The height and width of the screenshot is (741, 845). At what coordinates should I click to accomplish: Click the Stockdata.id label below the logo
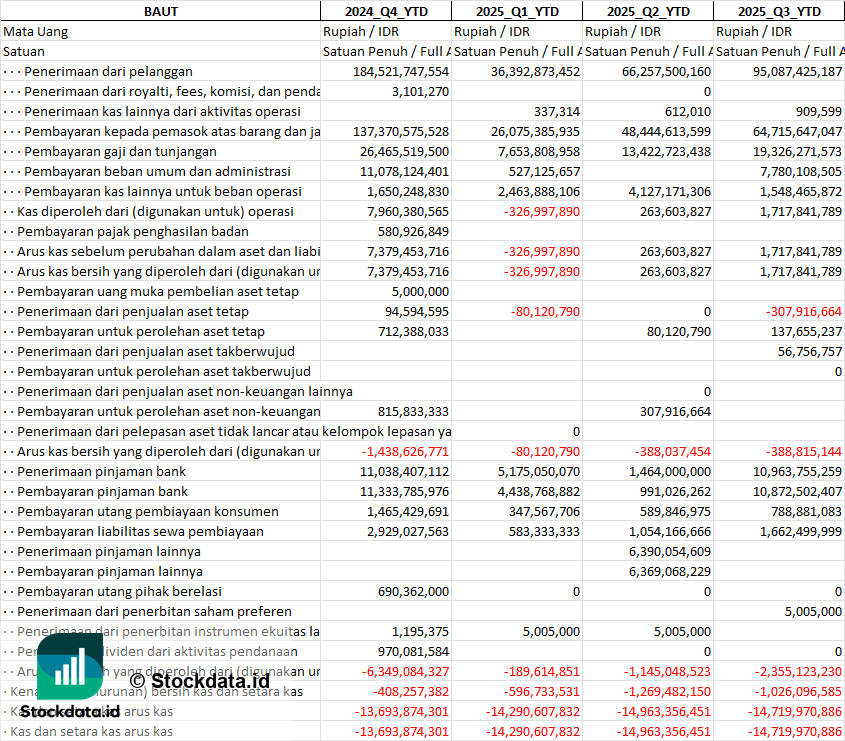pos(69,711)
